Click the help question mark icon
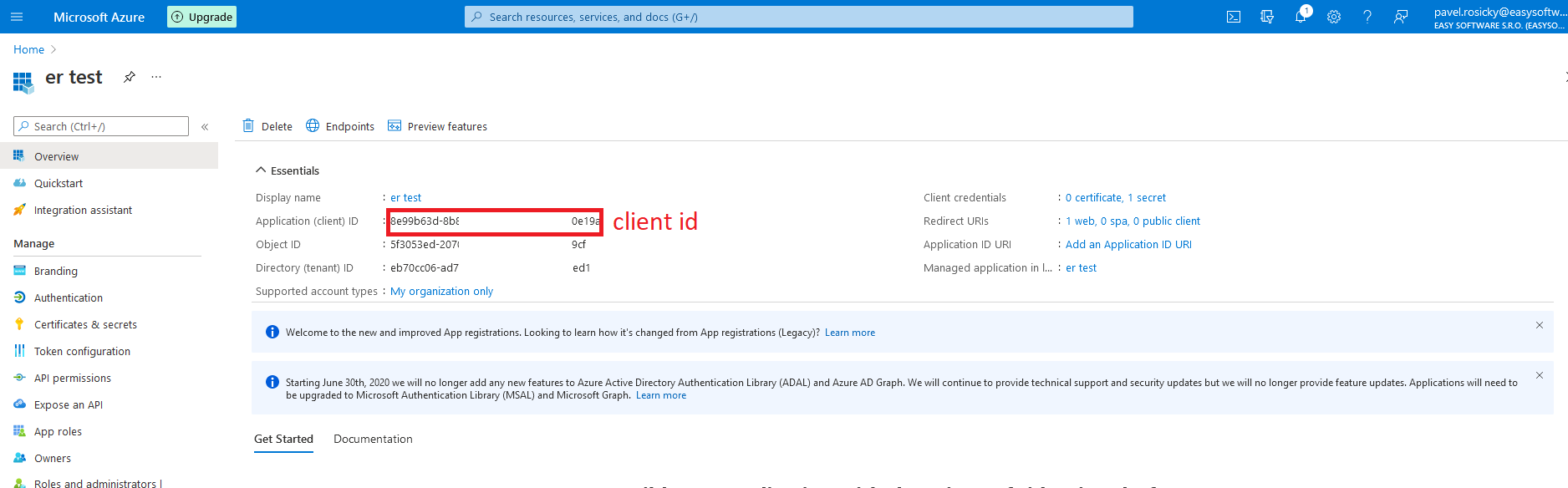 tap(1367, 17)
